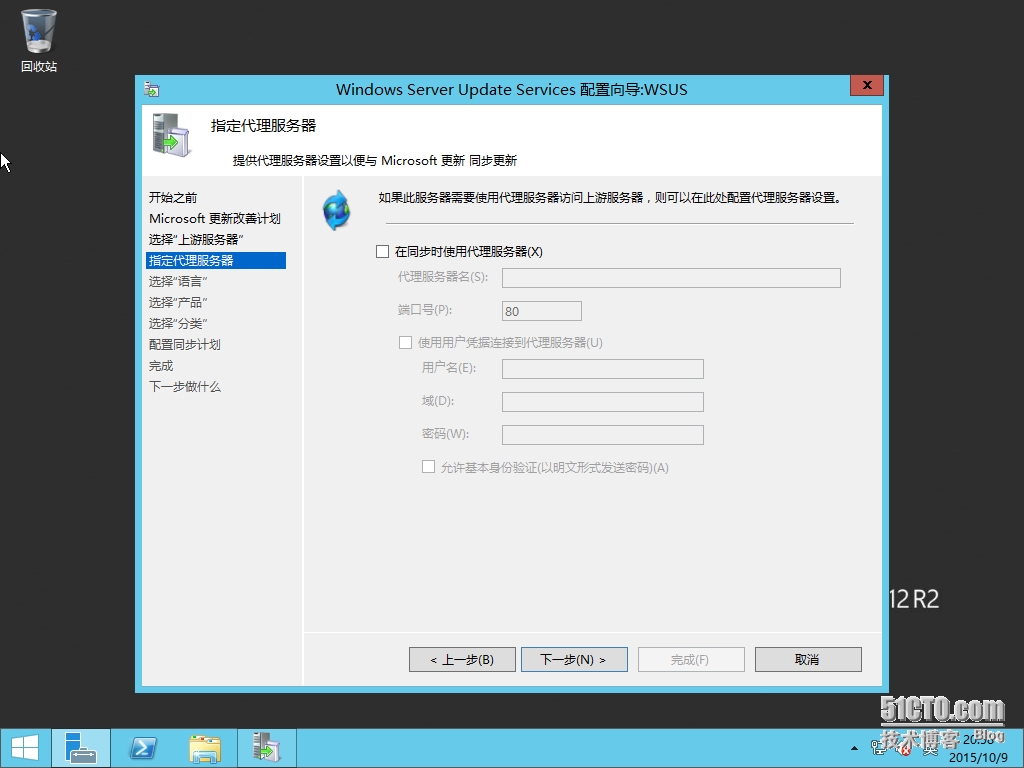The width and height of the screenshot is (1024, 768).
Task: Tick 使用用户凭据连接到代理服务器 checkbox
Action: pyautogui.click(x=406, y=342)
